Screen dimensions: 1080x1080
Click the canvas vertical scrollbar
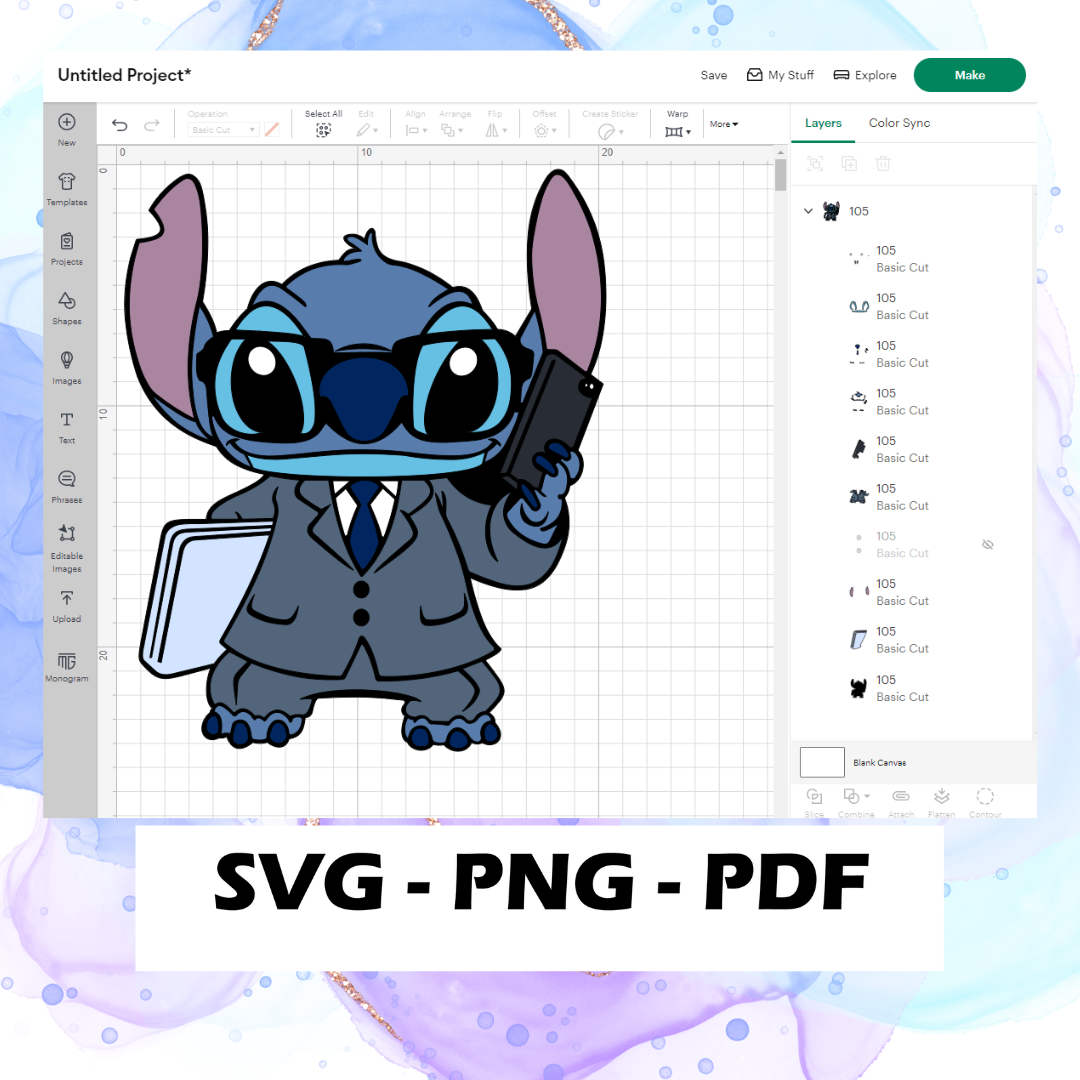coord(780,176)
